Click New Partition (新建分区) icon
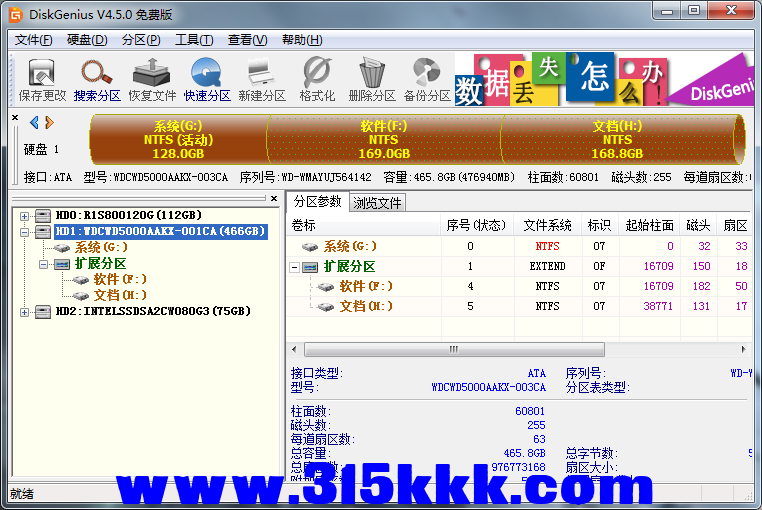The width and height of the screenshot is (762, 510). click(x=261, y=80)
